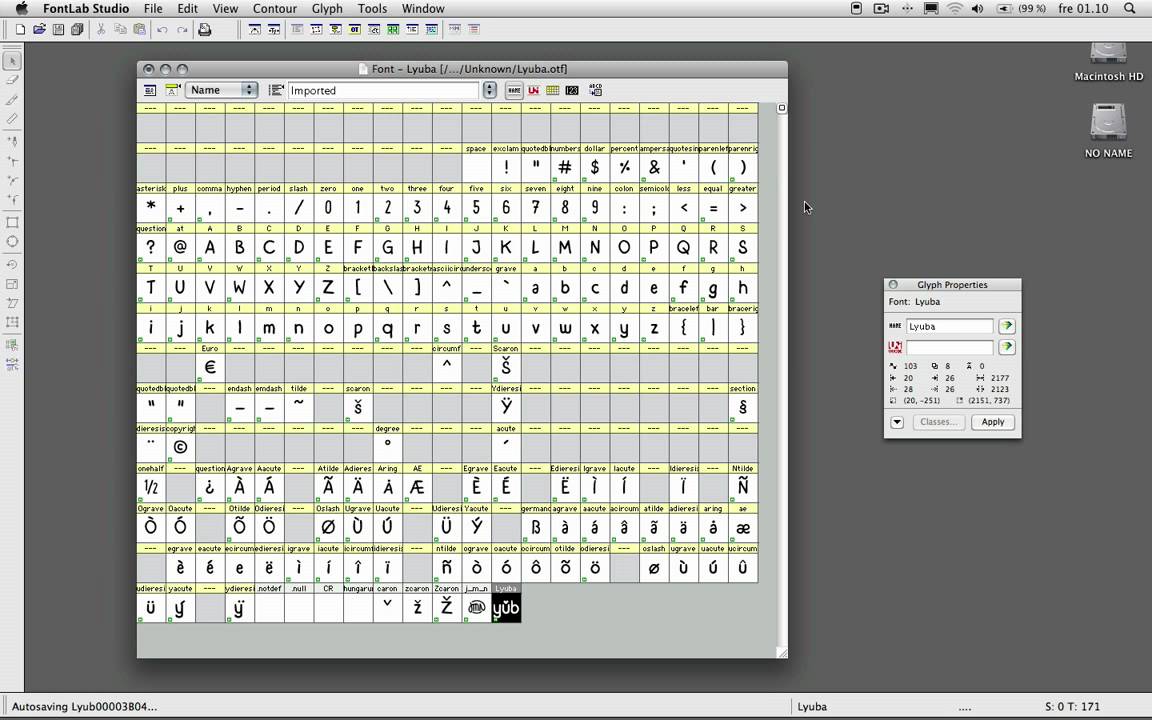Open Macintosh HD drive on desktop
This screenshot has height=720, width=1152.
click(1108, 61)
